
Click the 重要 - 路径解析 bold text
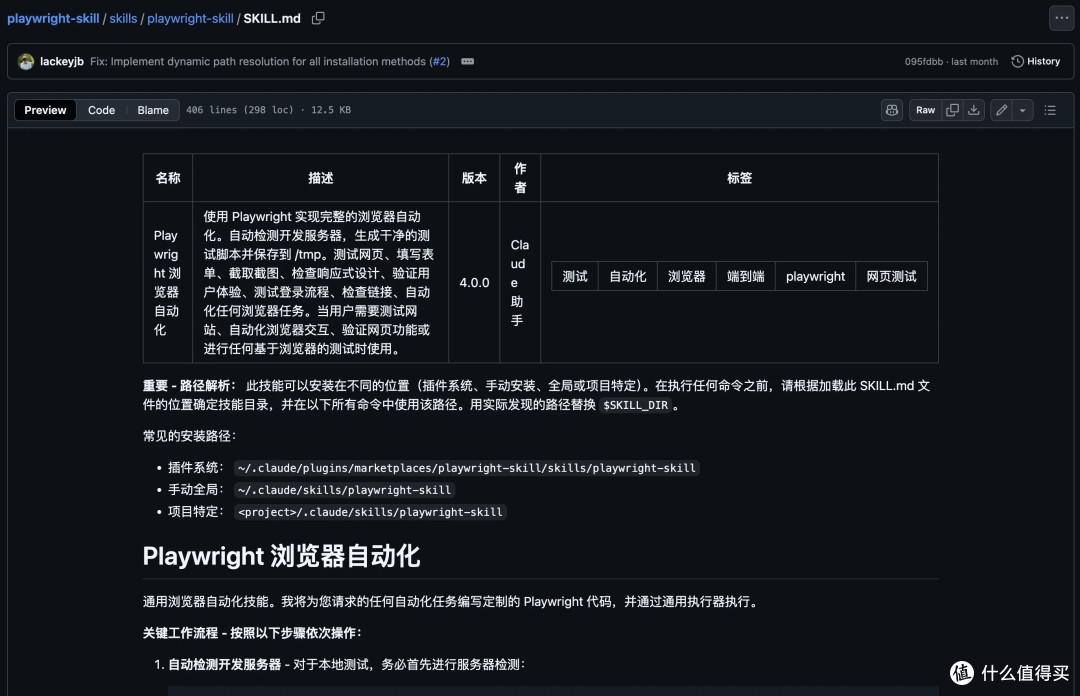[x=189, y=386]
